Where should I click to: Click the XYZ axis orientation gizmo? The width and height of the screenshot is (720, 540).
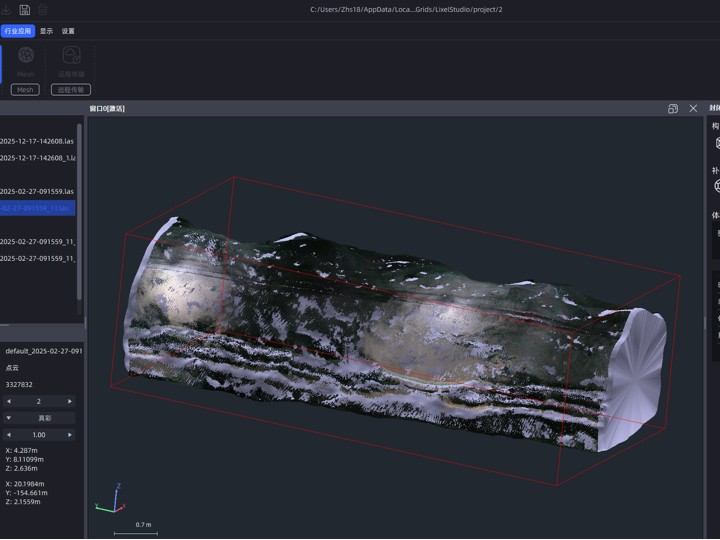pos(111,498)
